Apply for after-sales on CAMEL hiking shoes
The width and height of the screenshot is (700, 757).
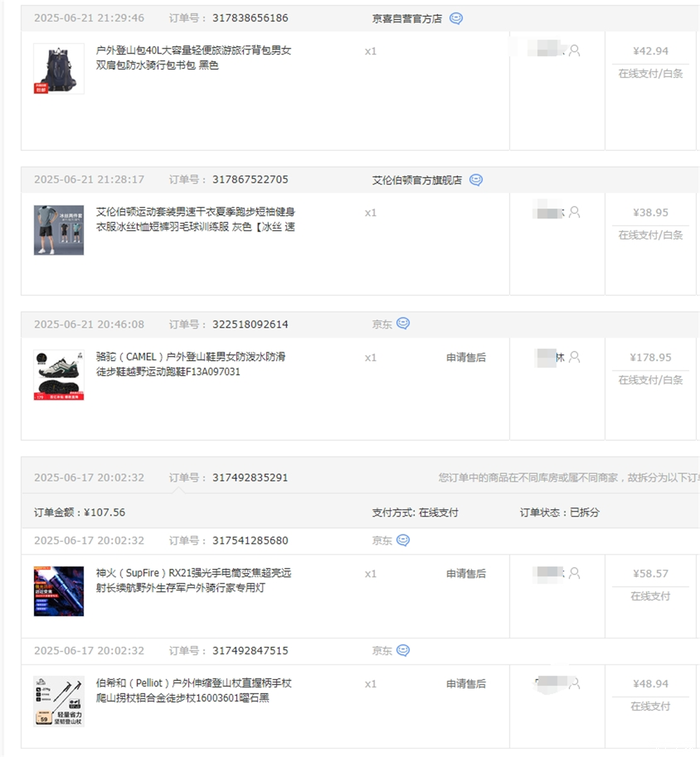[x=466, y=358]
